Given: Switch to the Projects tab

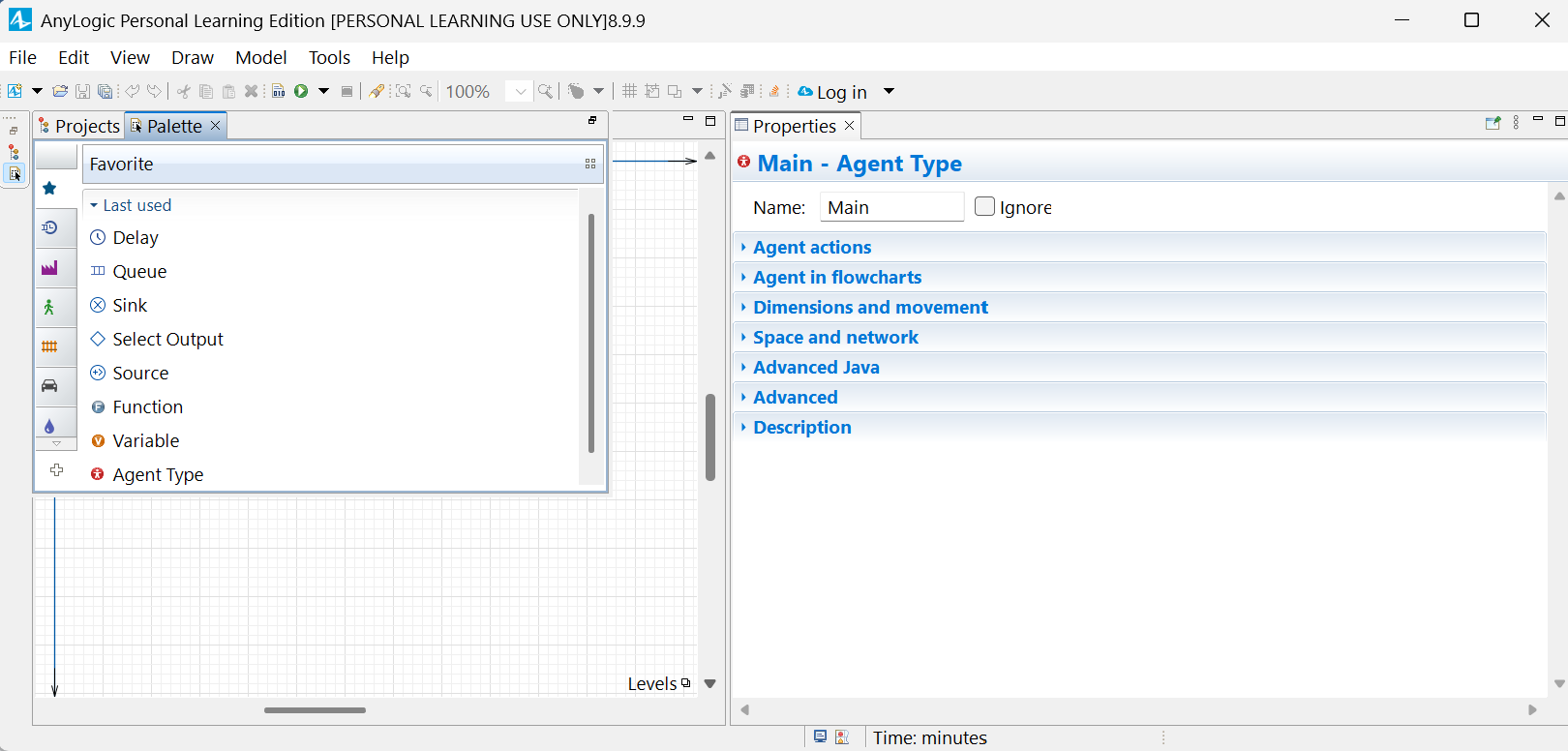Looking at the screenshot, I should point(79,126).
